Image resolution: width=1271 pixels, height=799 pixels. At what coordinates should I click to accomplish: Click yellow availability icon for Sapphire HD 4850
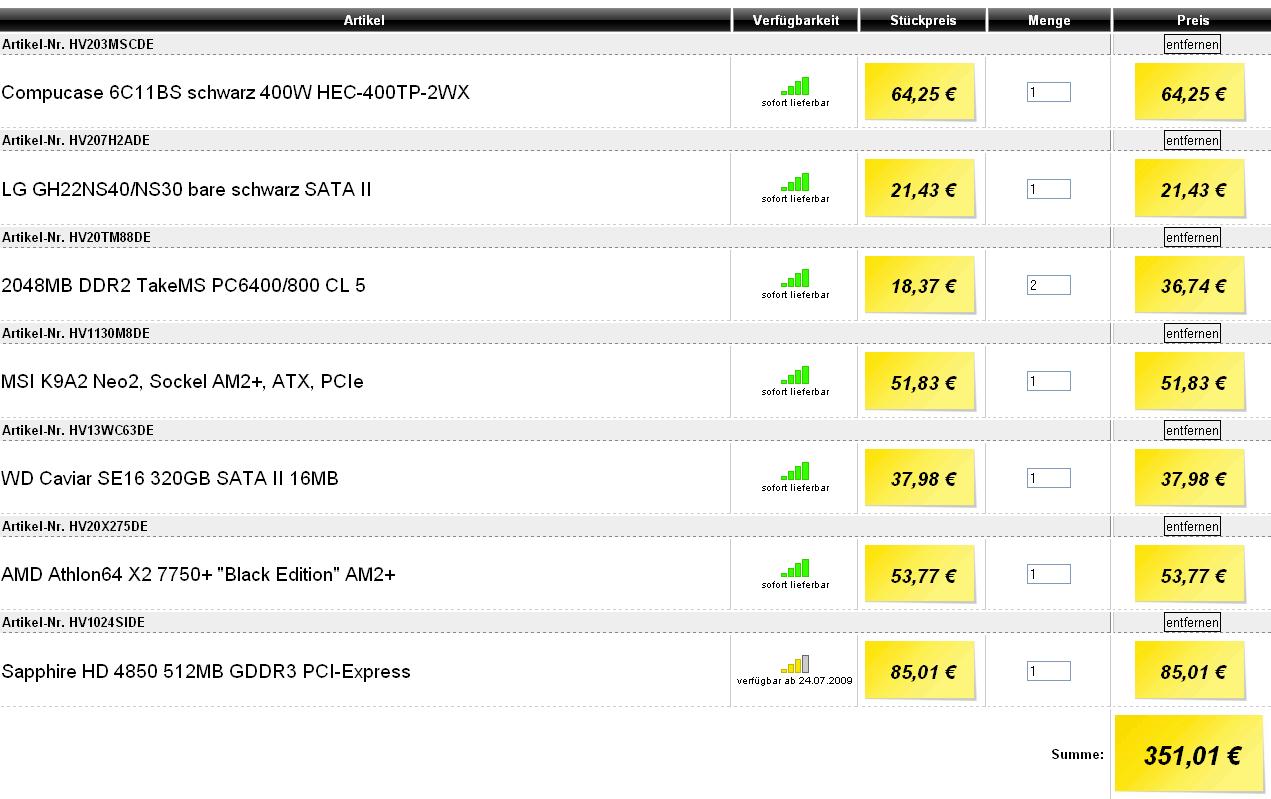coord(795,664)
